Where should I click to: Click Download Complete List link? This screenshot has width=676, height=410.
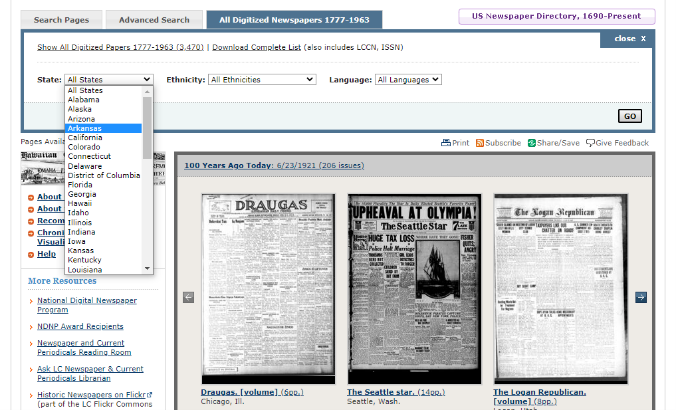click(x=257, y=47)
